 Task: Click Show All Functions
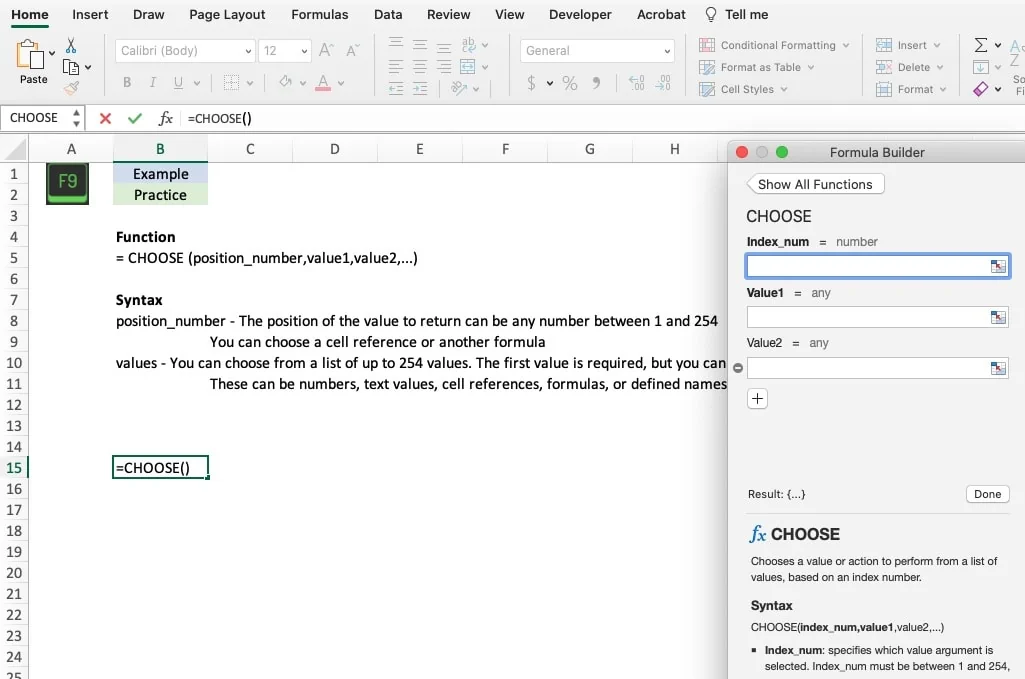coord(815,183)
